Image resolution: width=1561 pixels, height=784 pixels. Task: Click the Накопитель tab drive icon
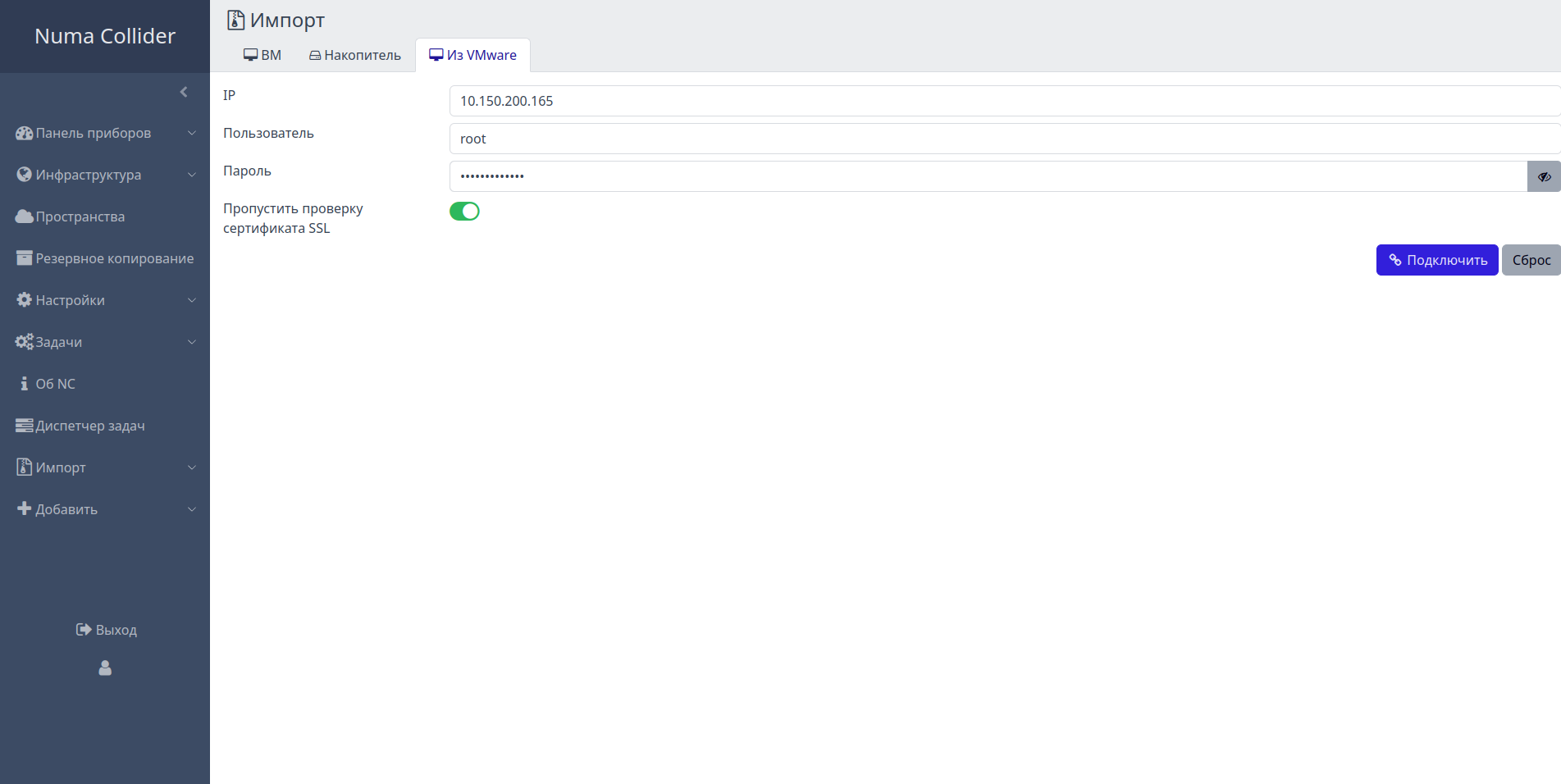tap(315, 56)
